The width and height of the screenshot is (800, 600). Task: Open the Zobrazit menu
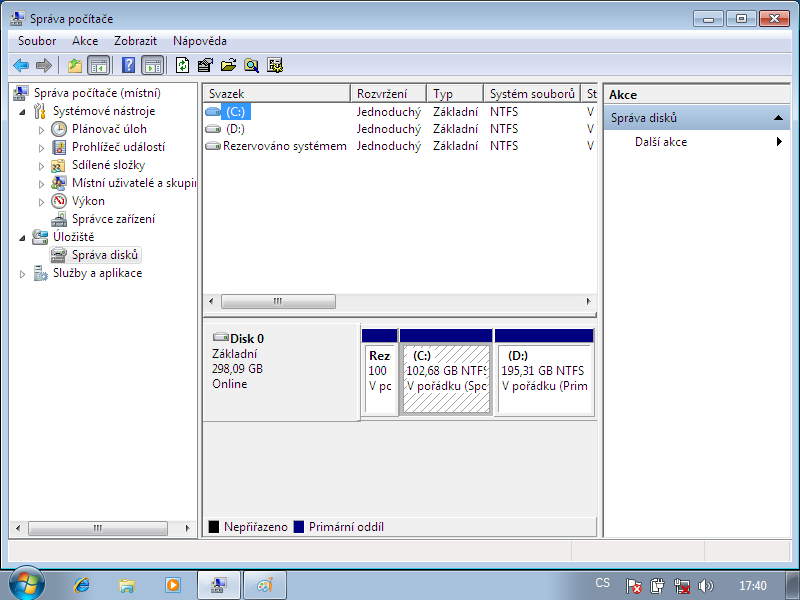coord(135,41)
